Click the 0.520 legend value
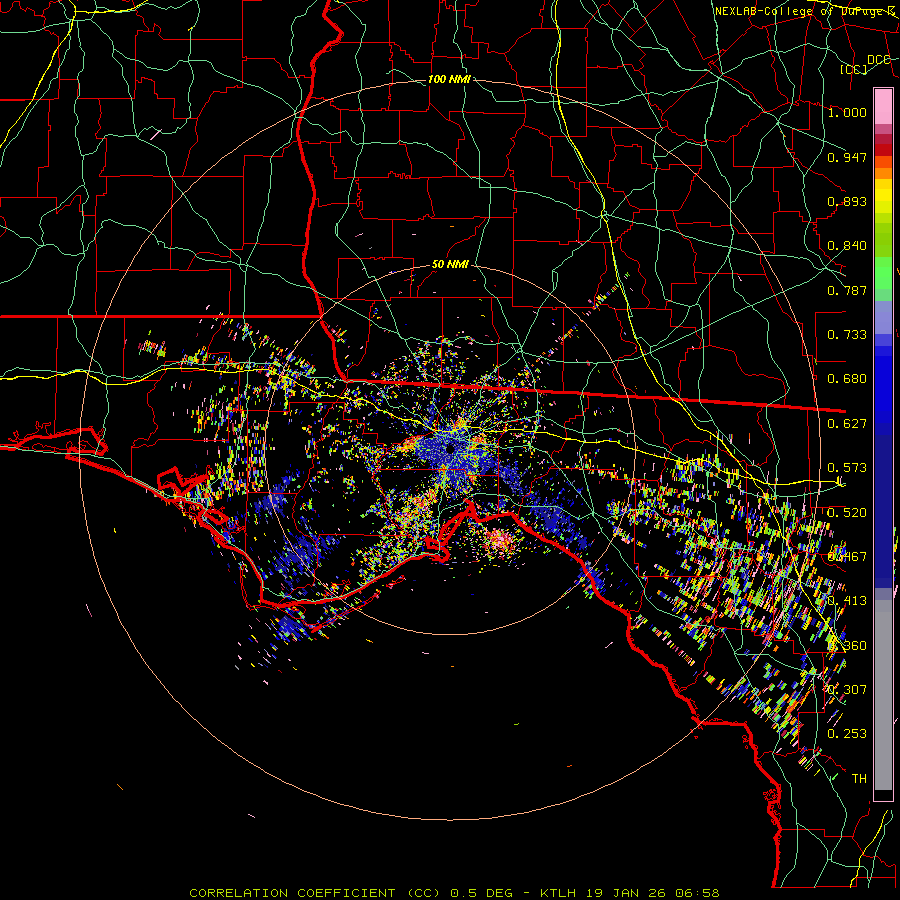Image resolution: width=900 pixels, height=900 pixels. point(847,513)
